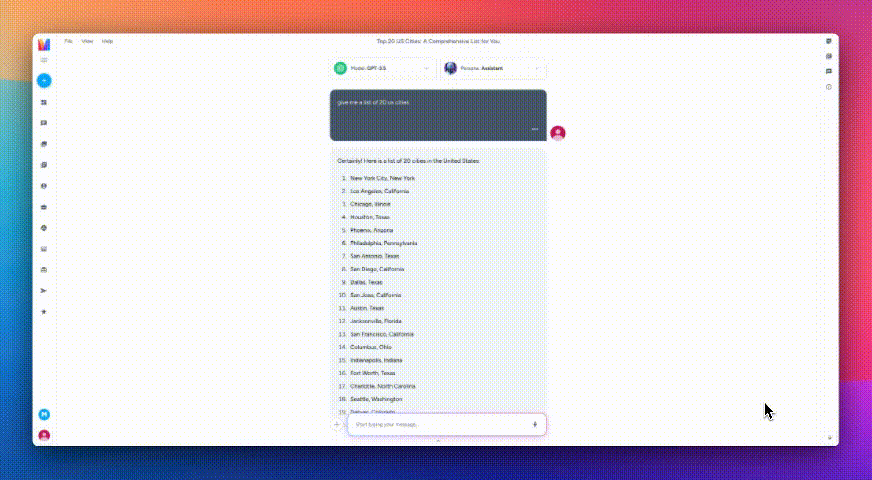Open the grid dashboard icon in sidebar

point(44,102)
